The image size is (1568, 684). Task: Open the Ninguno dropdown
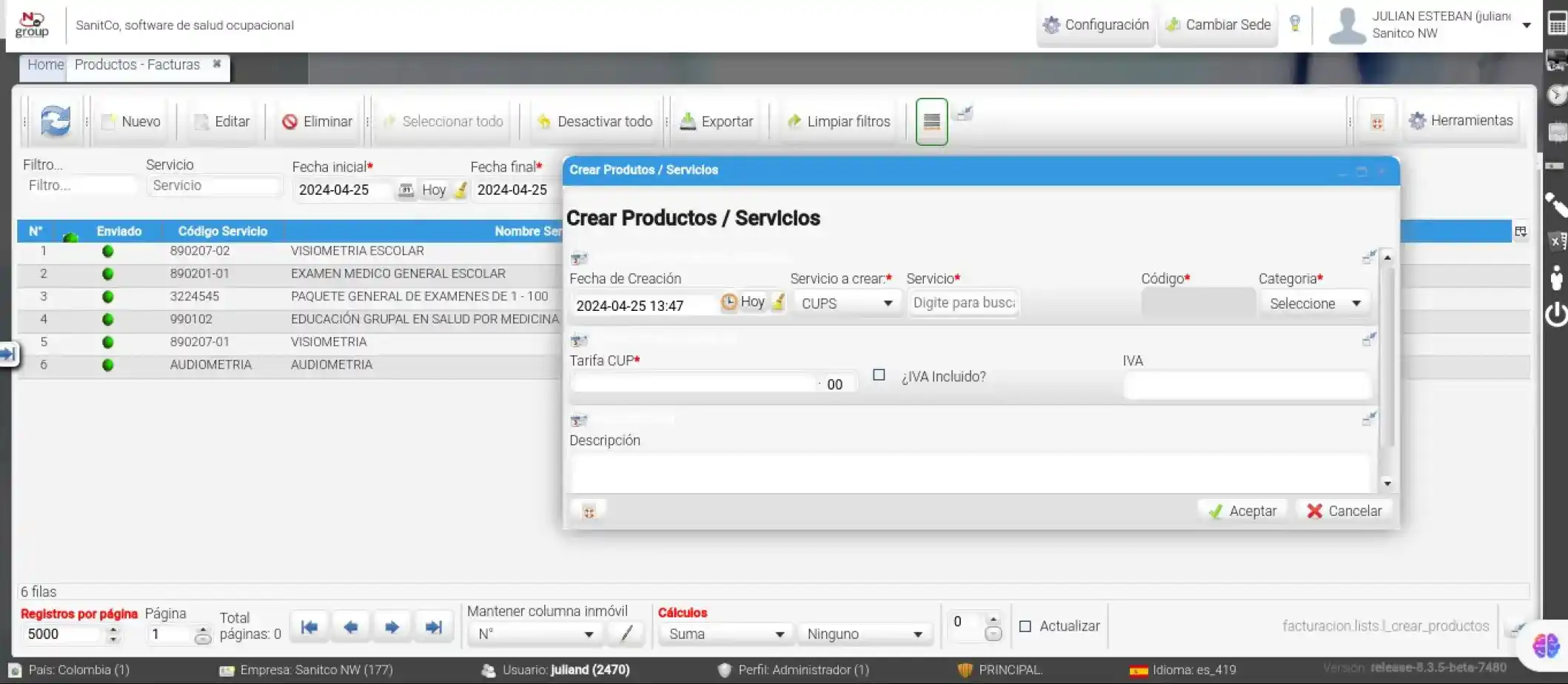[x=864, y=634]
